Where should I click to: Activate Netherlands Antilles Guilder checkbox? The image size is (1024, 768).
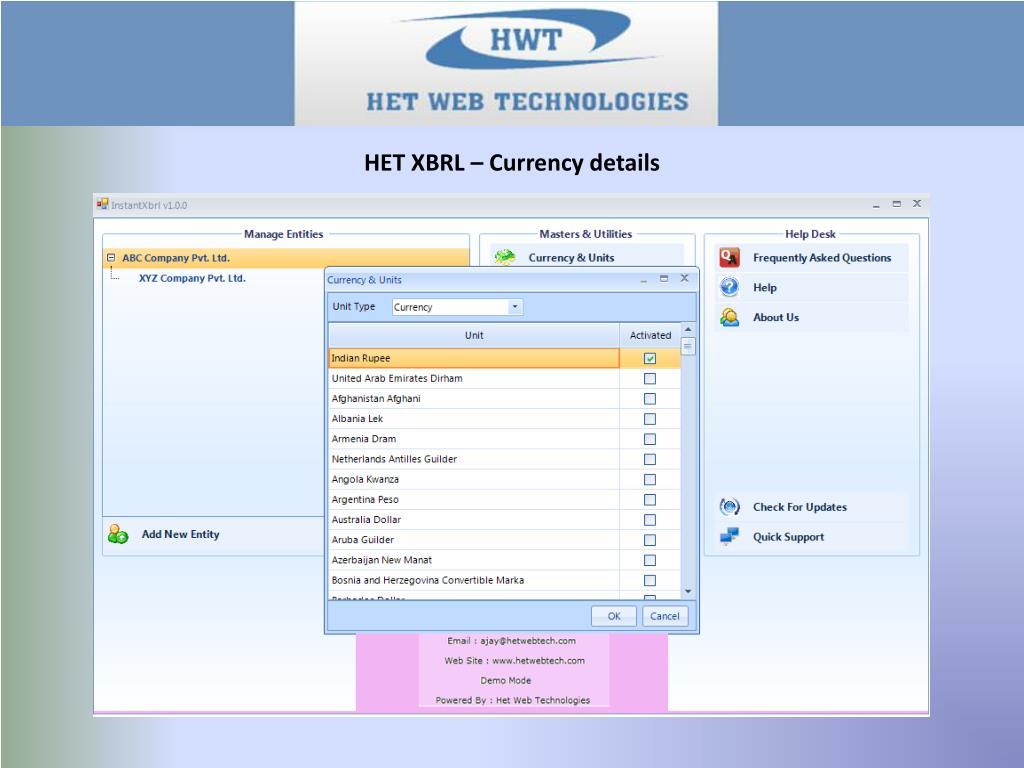click(x=650, y=460)
